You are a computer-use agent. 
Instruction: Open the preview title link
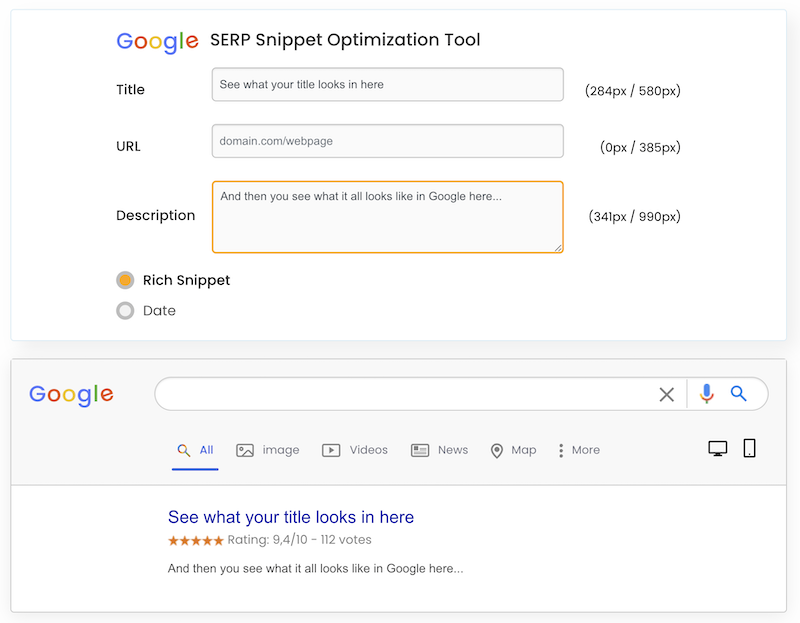[290, 517]
